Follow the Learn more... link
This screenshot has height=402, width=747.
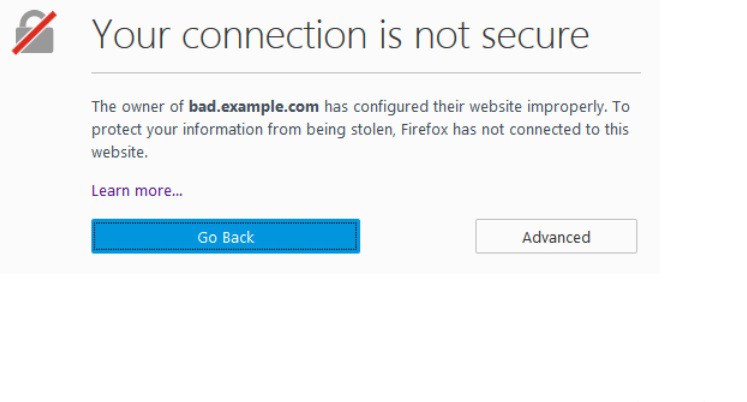point(137,190)
